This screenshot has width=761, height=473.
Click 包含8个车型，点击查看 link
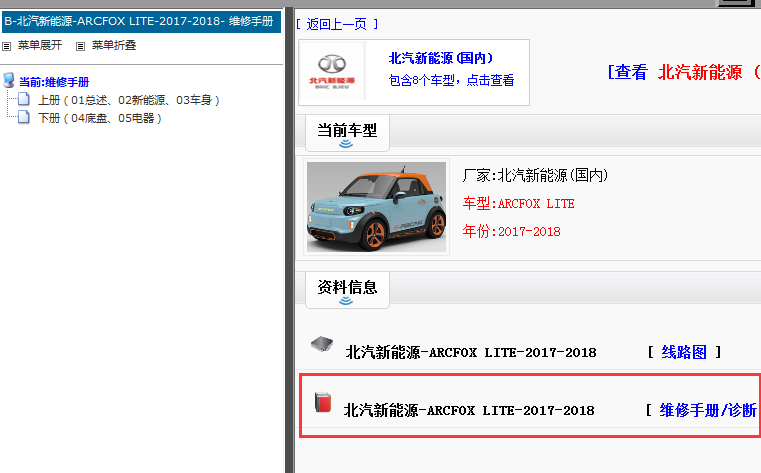click(451, 81)
